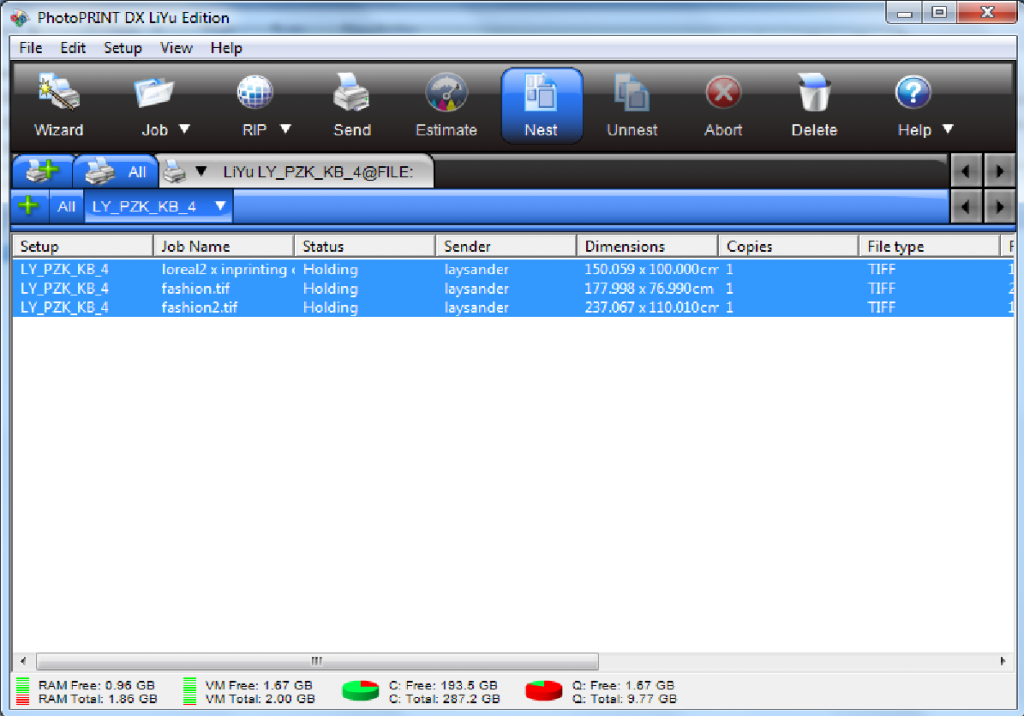
Task: Open the View menu
Action: click(x=176, y=48)
